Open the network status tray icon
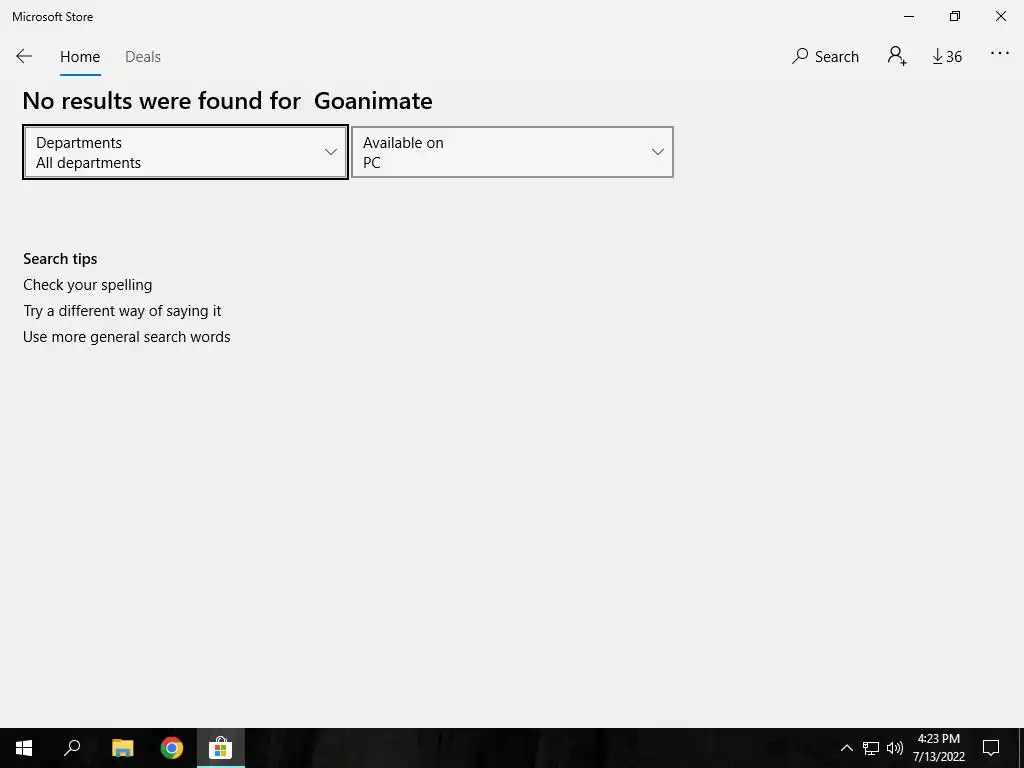Screen dimensions: 1024x768 point(871,748)
